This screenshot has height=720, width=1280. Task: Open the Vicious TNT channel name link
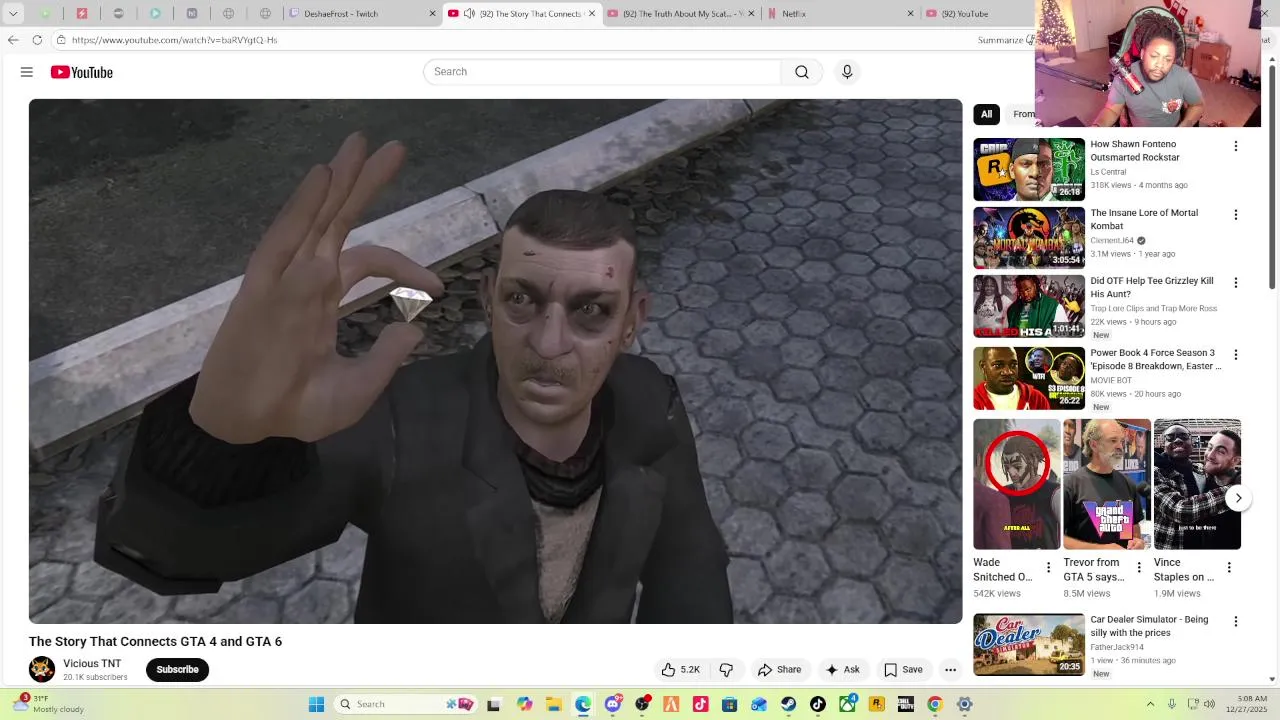pos(92,664)
